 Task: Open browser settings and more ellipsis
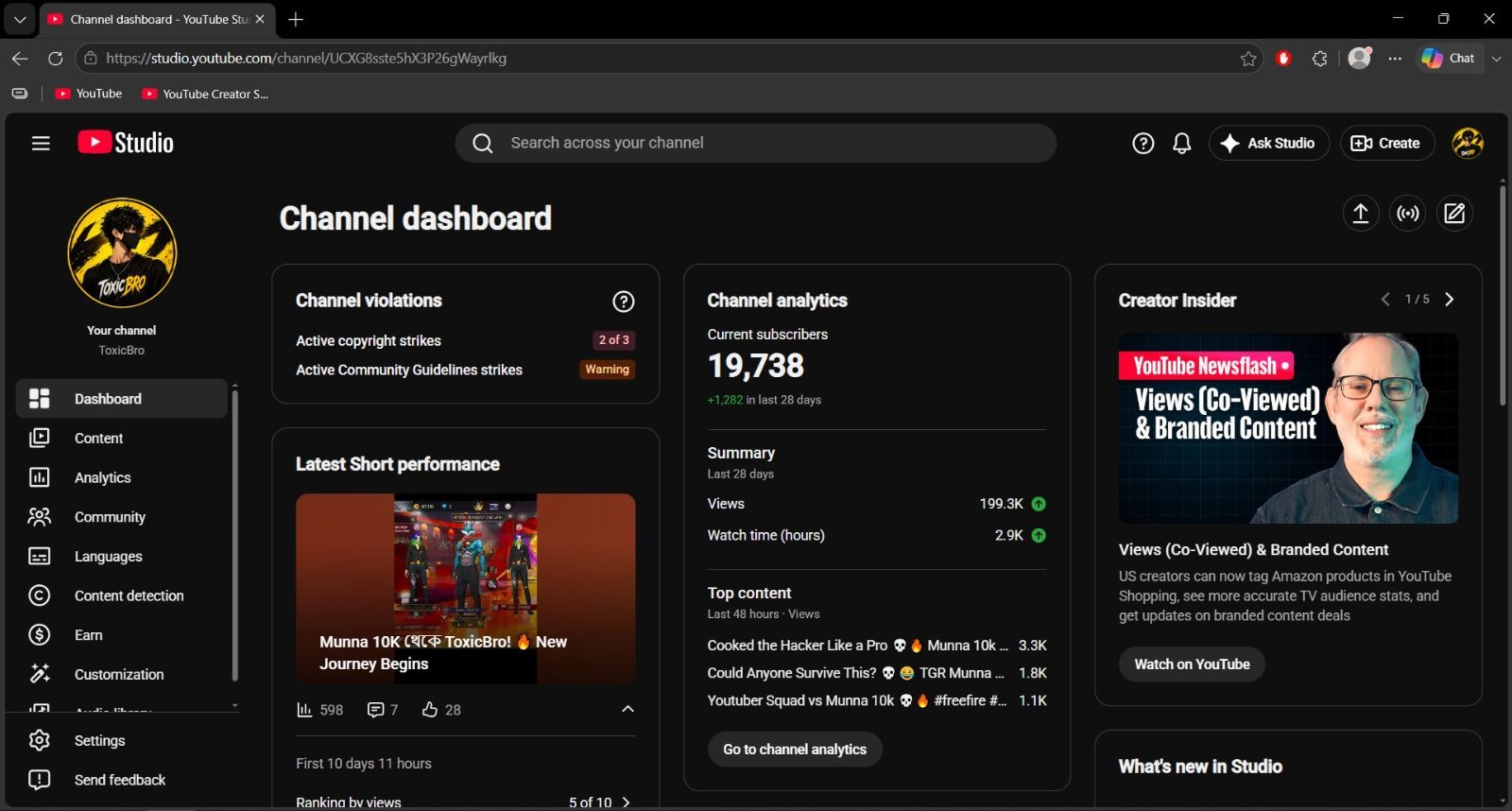coord(1395,59)
